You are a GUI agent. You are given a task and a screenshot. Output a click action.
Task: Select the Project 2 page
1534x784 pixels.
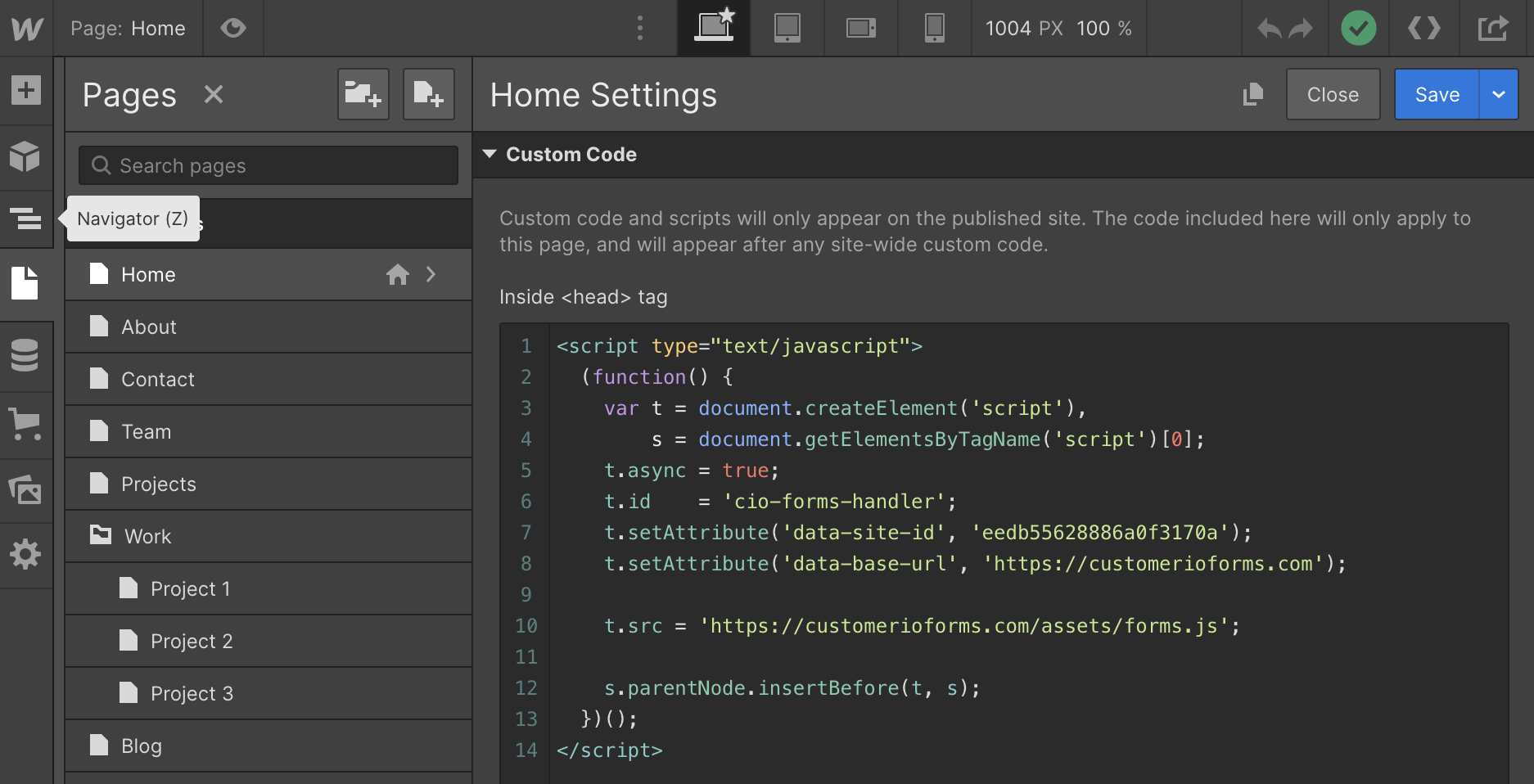tap(268, 641)
